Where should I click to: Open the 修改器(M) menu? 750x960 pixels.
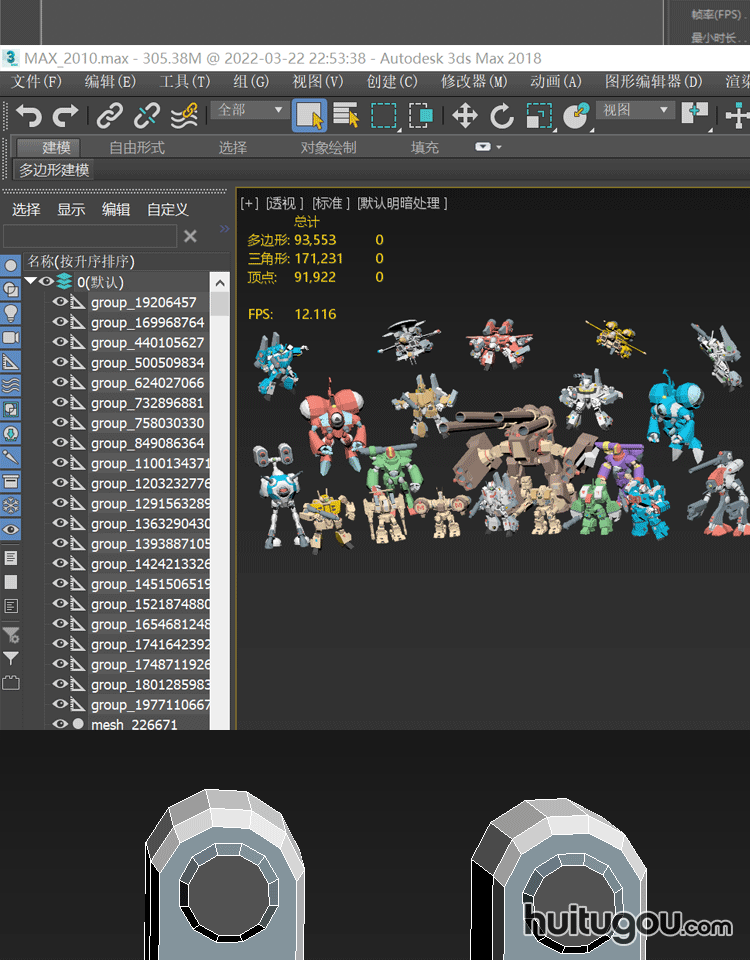tap(474, 81)
